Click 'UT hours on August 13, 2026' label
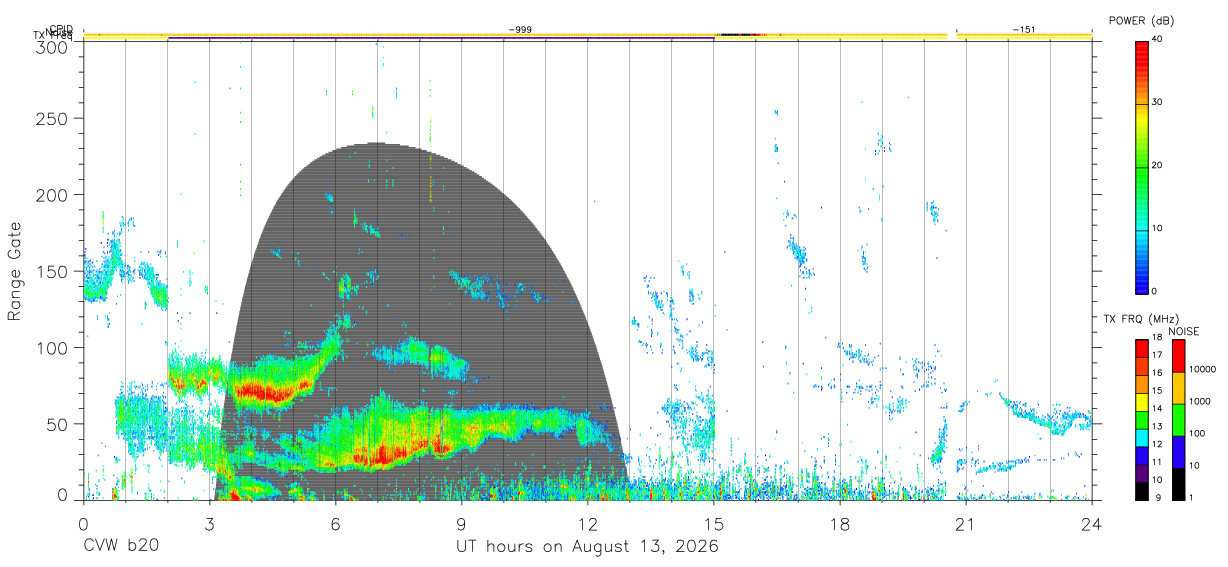Image resolution: width=1228 pixels, height=567 pixels. coord(587,547)
